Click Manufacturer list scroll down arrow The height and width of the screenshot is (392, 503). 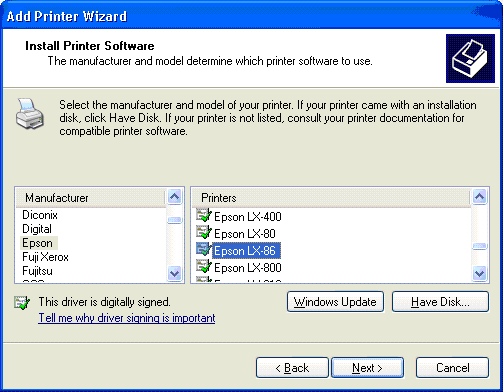[175, 274]
